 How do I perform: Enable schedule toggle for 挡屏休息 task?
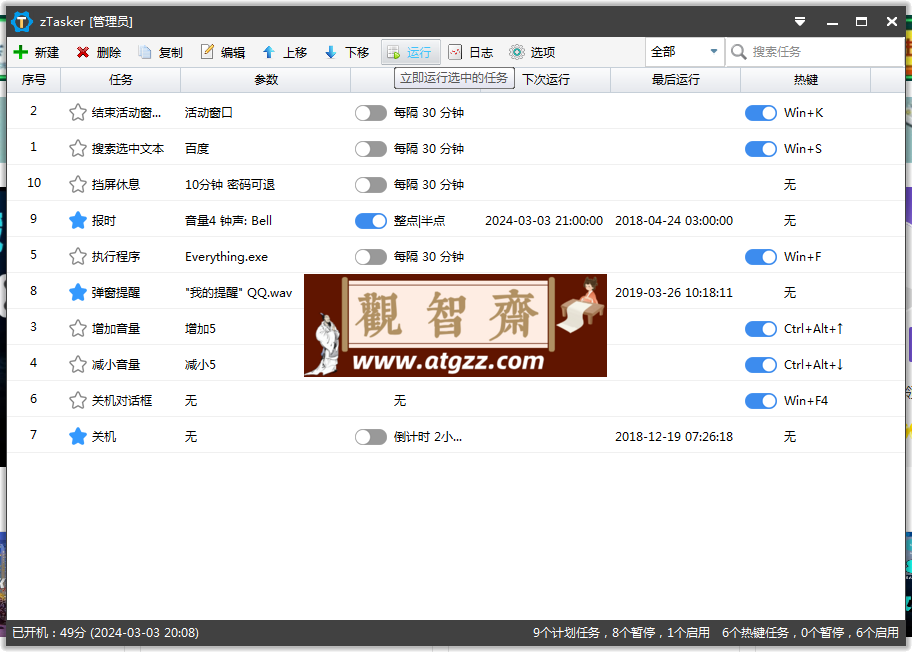click(x=370, y=185)
